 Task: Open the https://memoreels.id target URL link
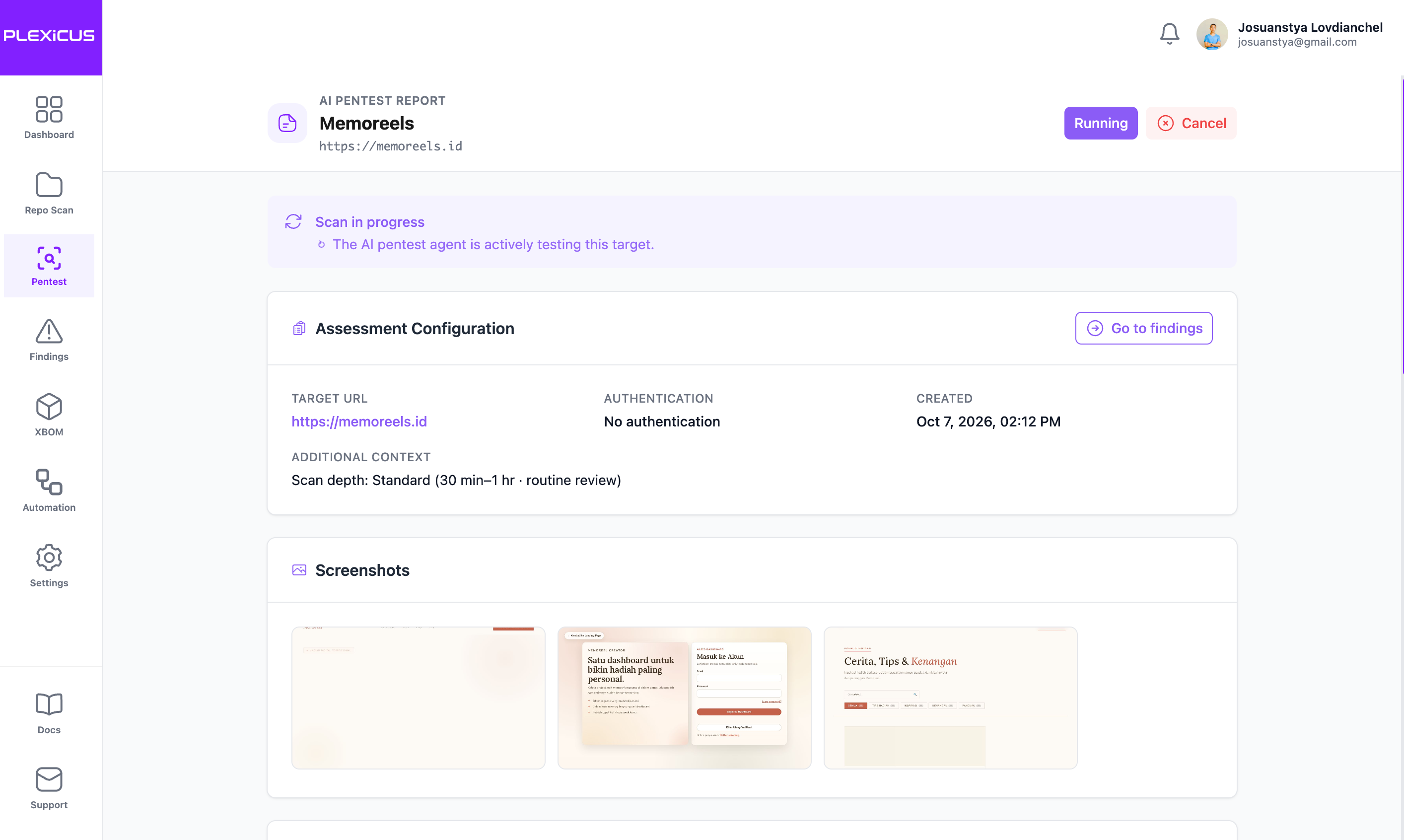pos(359,421)
